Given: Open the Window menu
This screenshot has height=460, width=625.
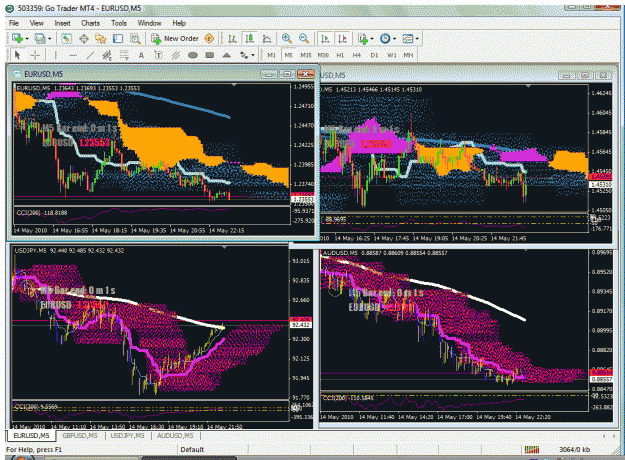Looking at the screenshot, I should click(149, 23).
